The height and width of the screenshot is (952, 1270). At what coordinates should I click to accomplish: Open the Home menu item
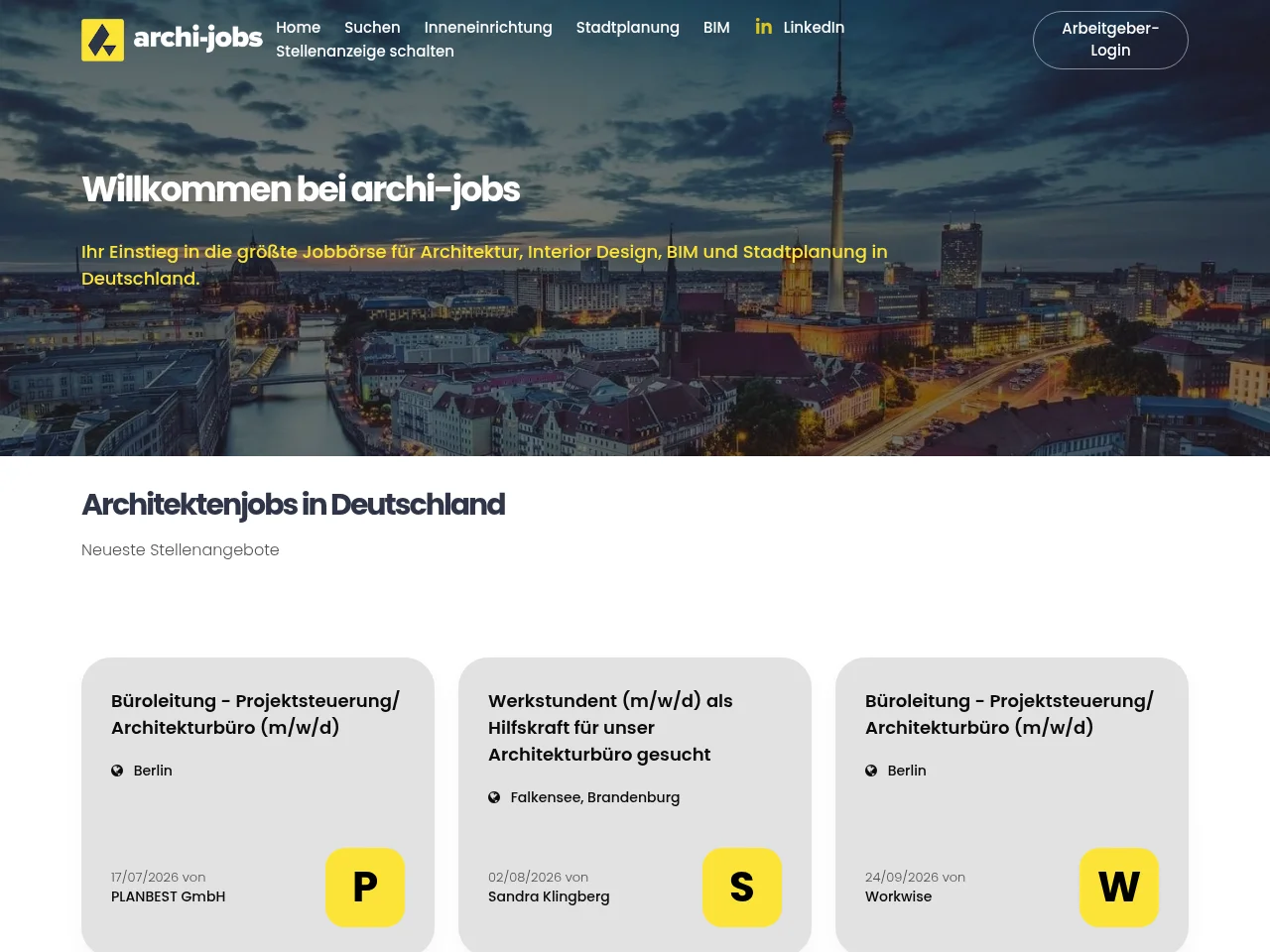click(298, 28)
